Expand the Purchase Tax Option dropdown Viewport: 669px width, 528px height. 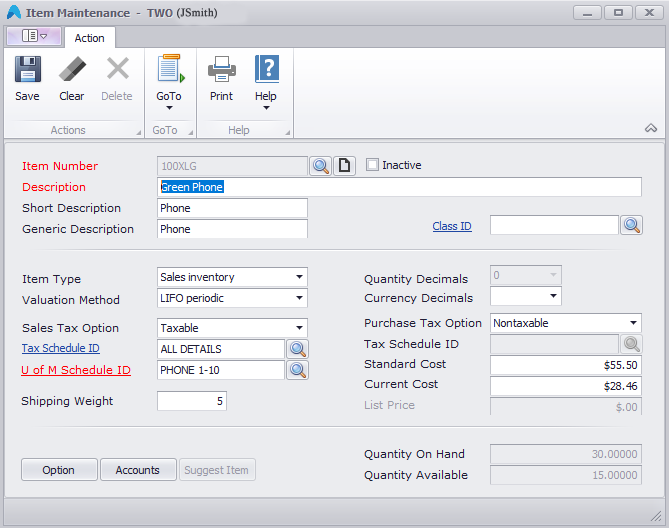pos(633,323)
